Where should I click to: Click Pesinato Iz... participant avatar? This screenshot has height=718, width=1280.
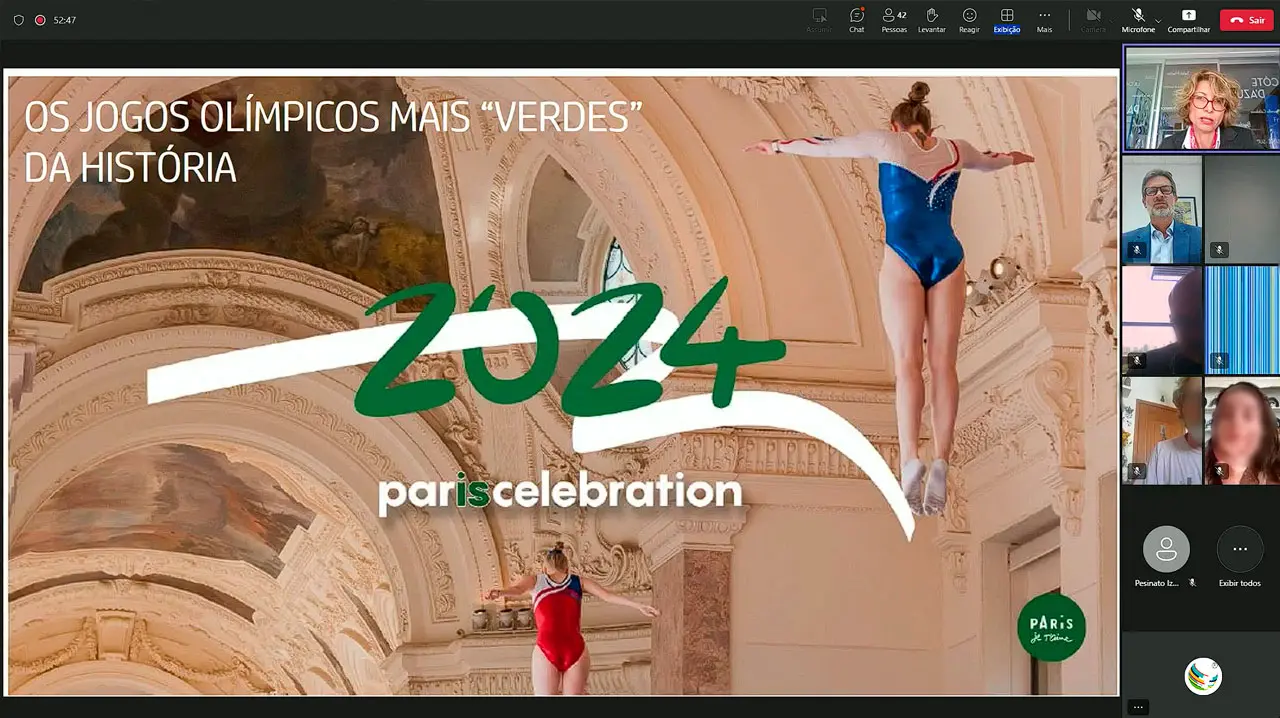pos(1166,549)
